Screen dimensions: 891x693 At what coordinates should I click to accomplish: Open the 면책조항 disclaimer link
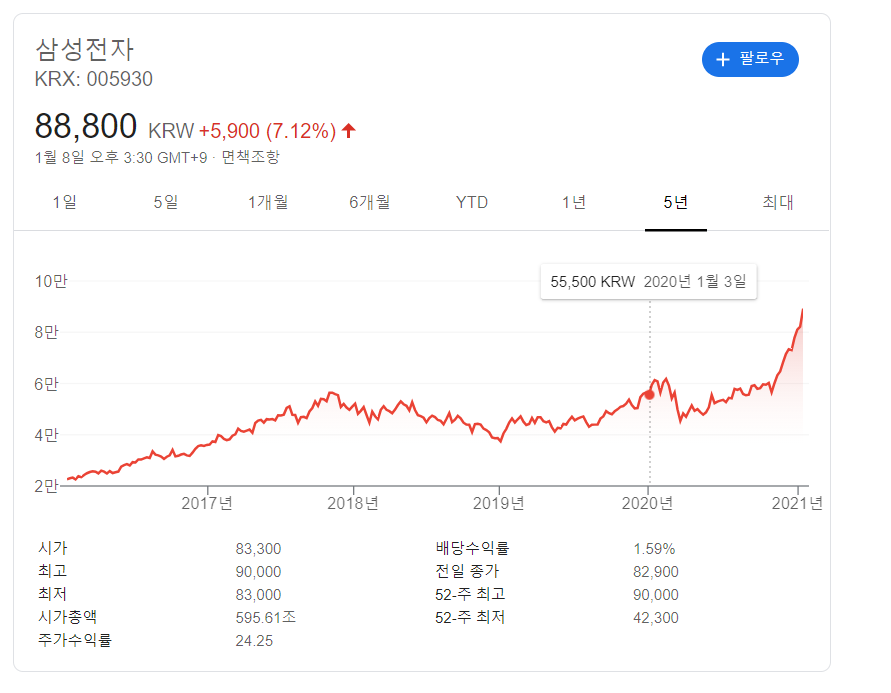point(251,157)
